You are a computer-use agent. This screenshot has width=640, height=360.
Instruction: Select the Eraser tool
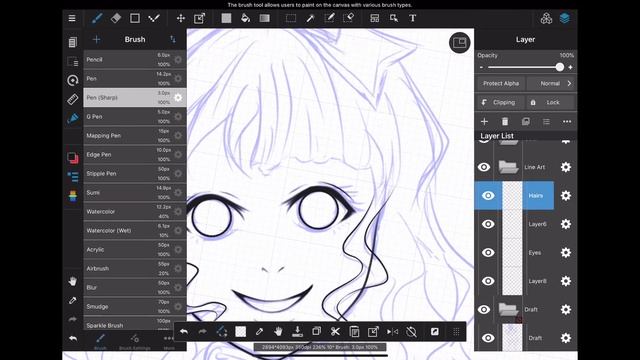[x=116, y=18]
